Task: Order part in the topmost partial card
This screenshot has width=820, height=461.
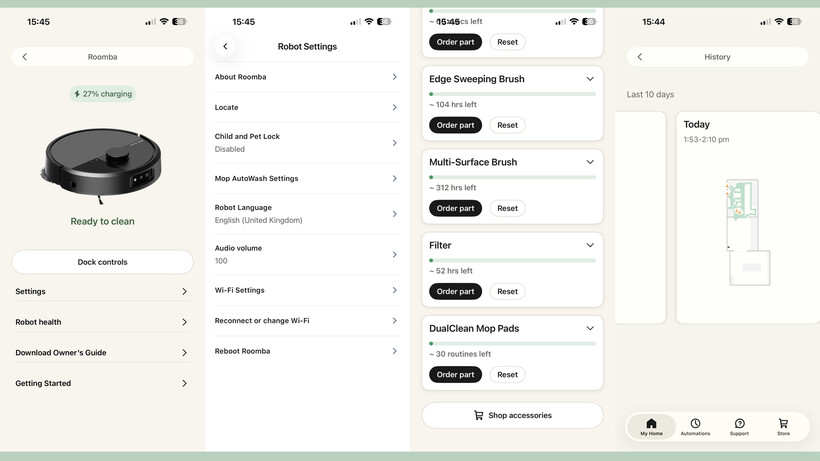Action: coord(455,42)
